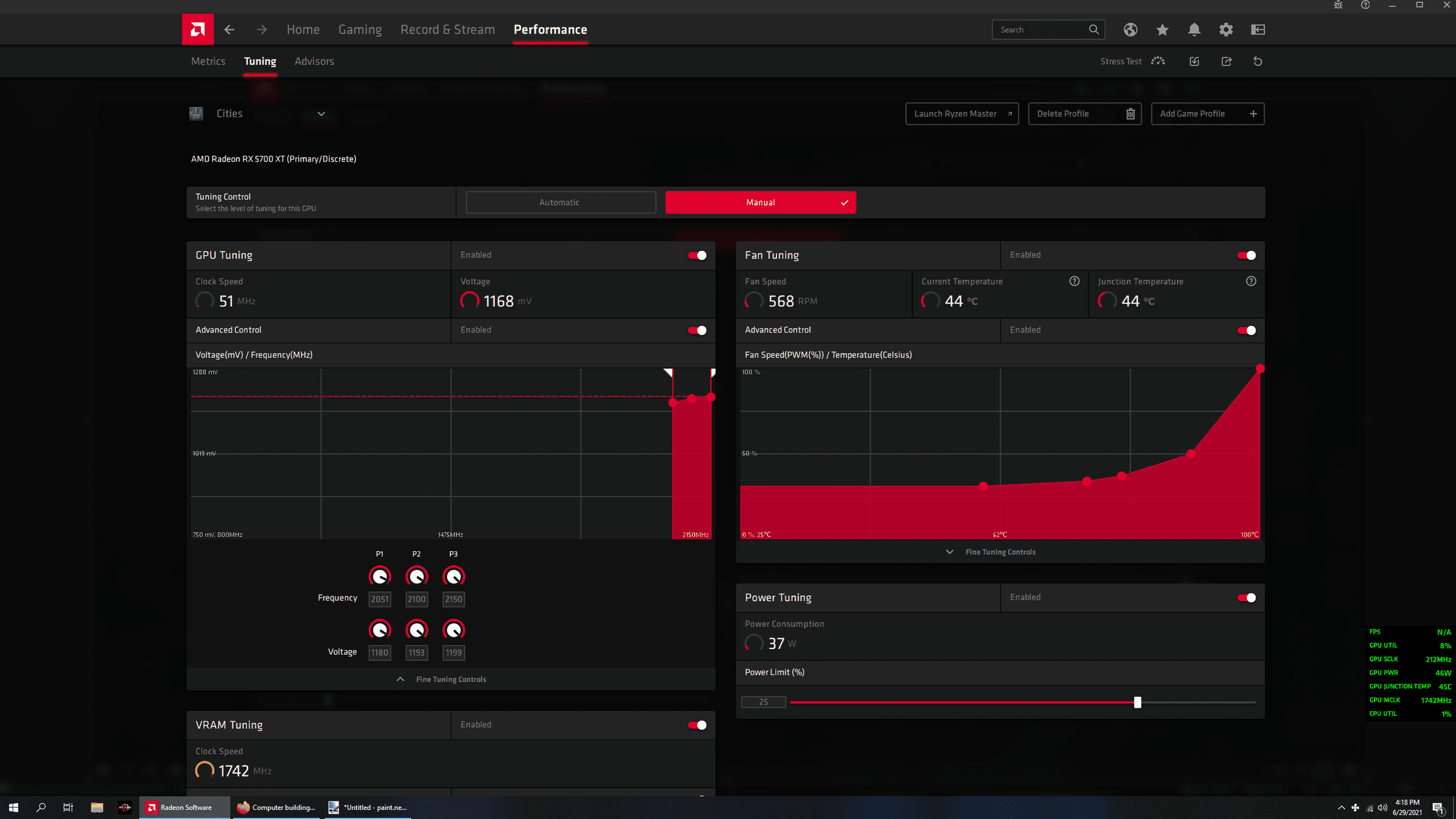The width and height of the screenshot is (1456, 819).
Task: Open File Explorer from taskbar
Action: click(x=97, y=807)
